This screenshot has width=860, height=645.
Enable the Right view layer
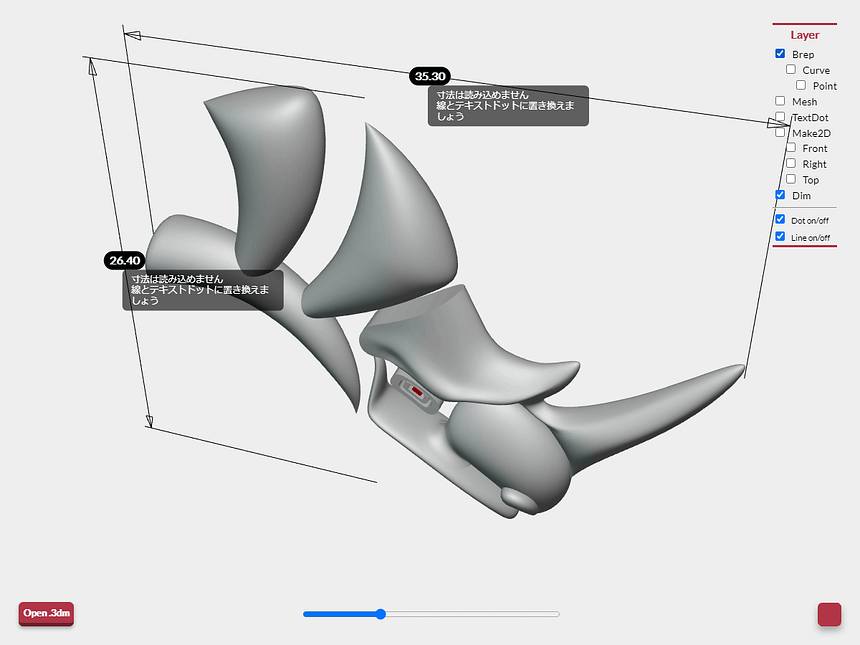[x=791, y=163]
